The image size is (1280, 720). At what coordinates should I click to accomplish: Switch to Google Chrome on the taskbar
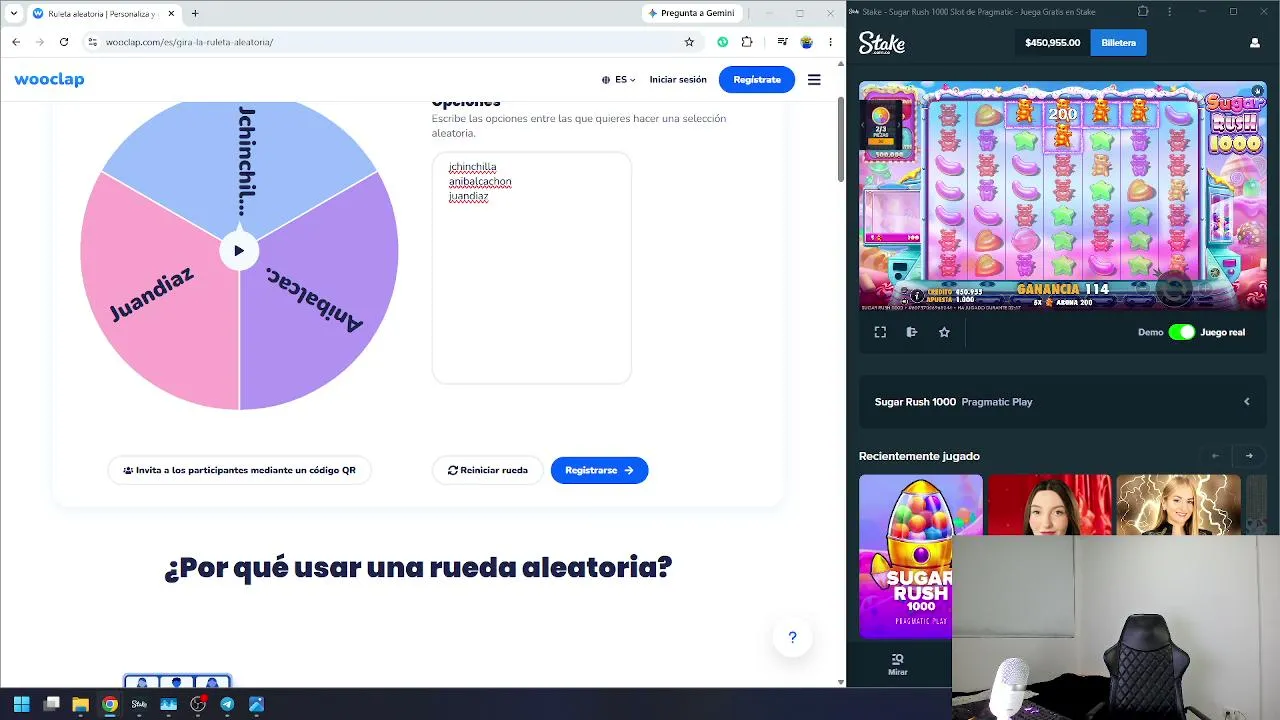110,704
